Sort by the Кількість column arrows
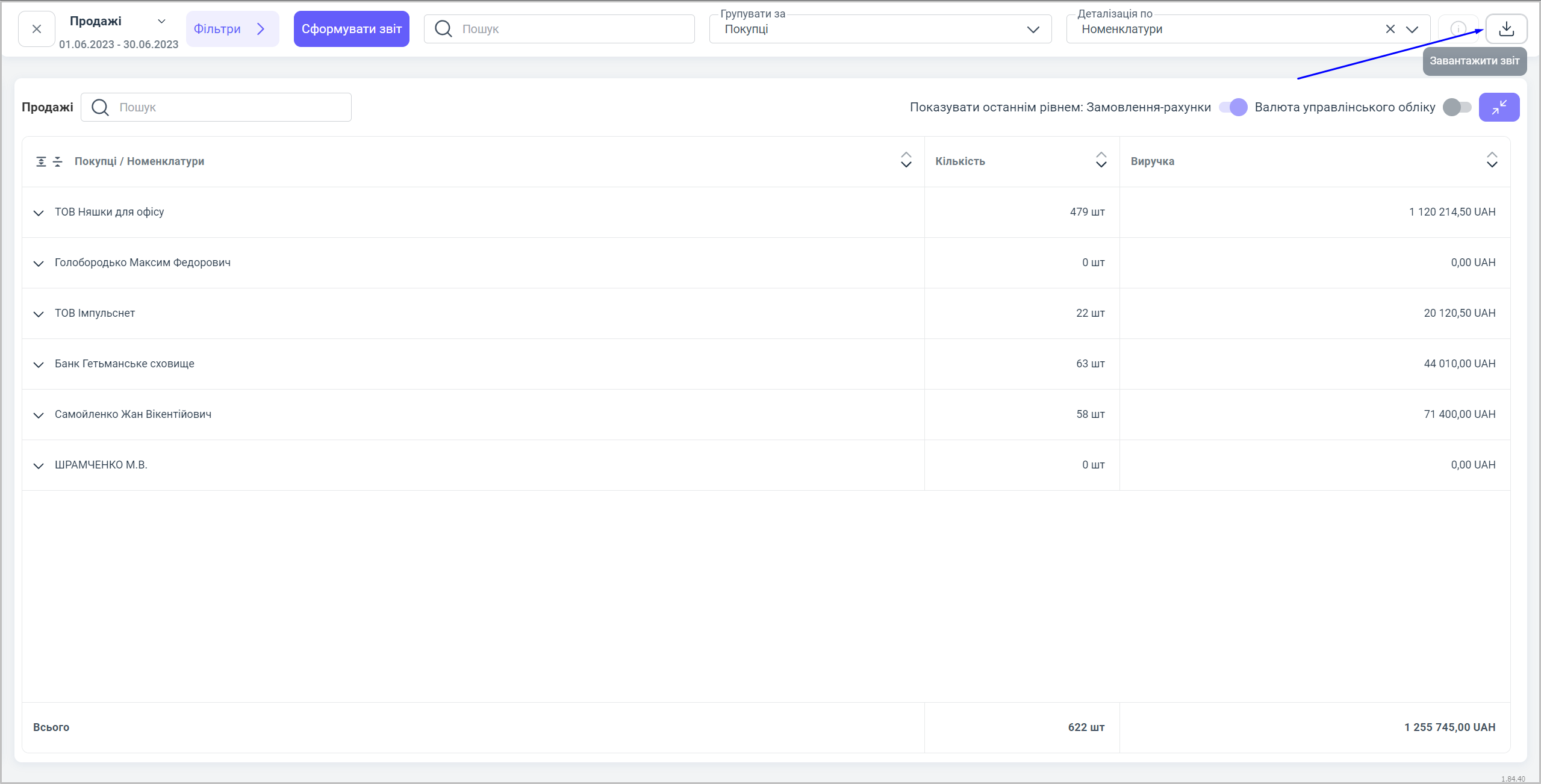The height and width of the screenshot is (784, 1541). (1101, 160)
